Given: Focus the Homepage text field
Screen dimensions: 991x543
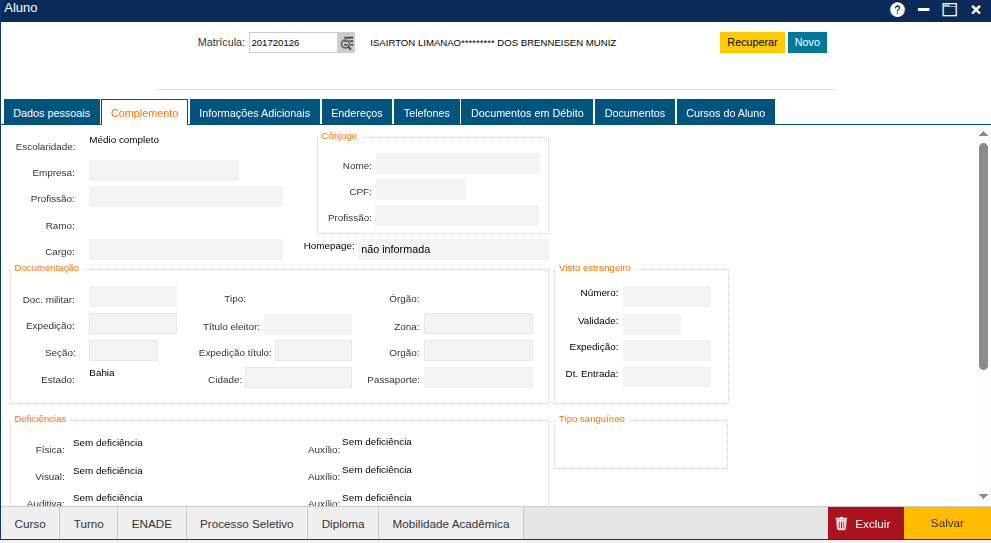Looking at the screenshot, I should pos(452,249).
